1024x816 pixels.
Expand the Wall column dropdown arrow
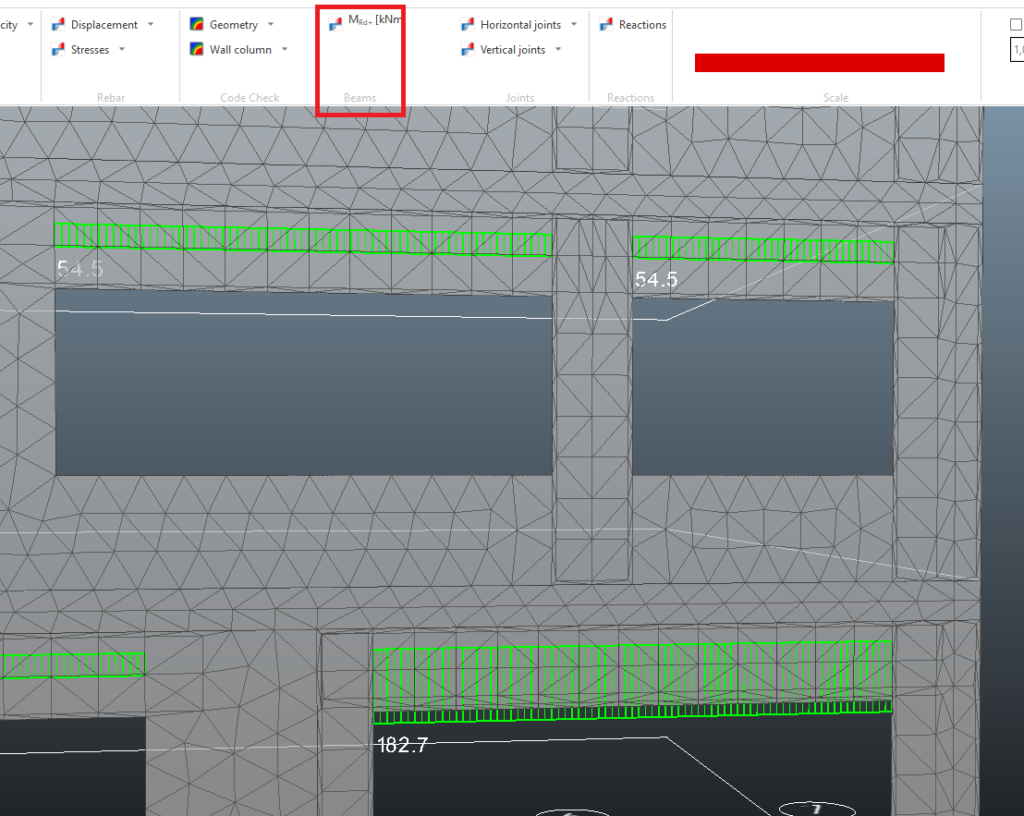point(284,50)
